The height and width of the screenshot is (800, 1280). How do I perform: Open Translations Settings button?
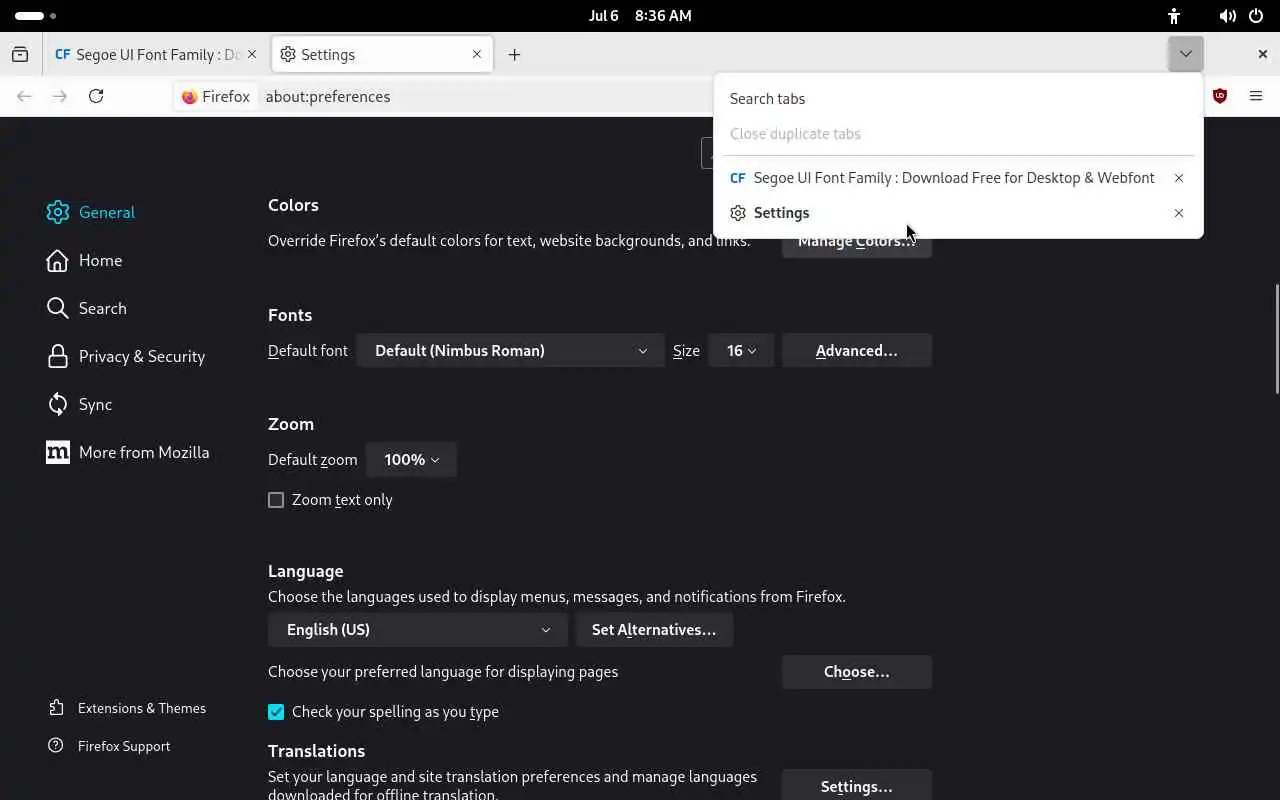coord(857,786)
